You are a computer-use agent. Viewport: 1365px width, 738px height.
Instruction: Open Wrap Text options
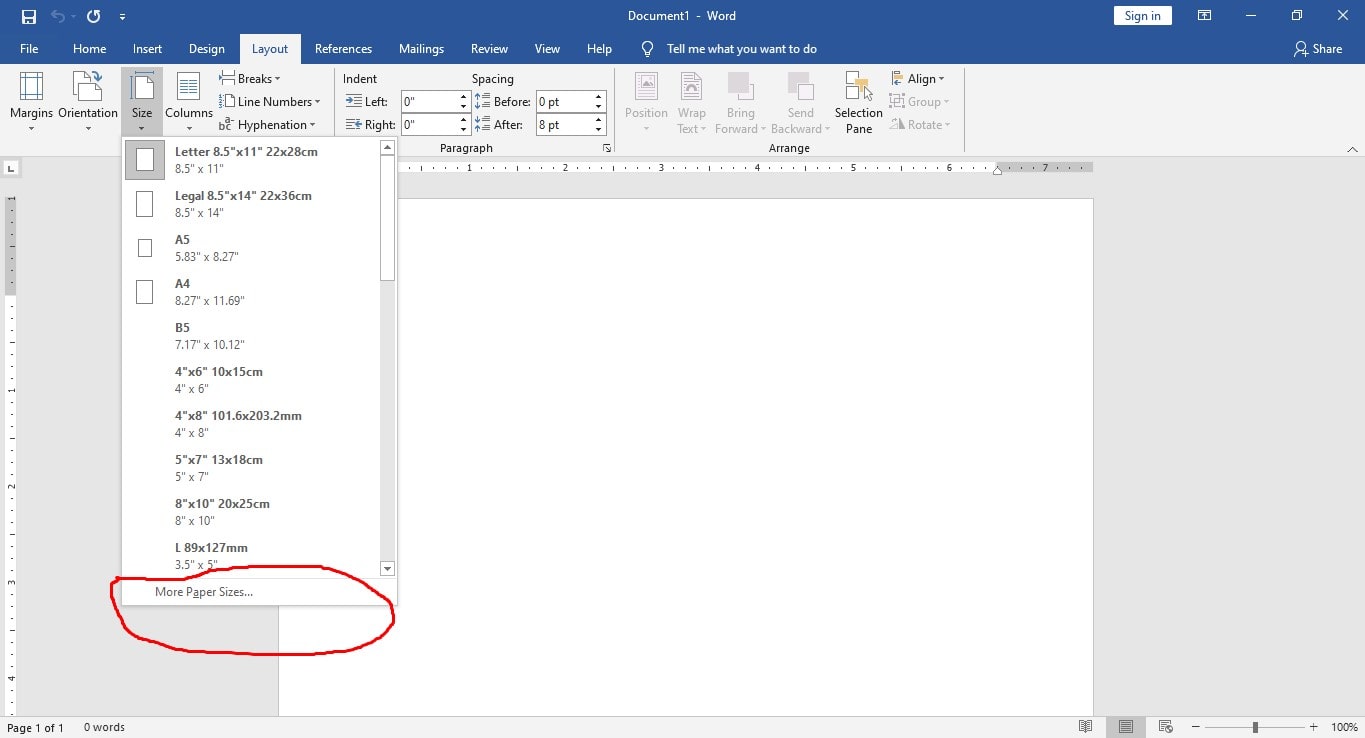pos(692,100)
